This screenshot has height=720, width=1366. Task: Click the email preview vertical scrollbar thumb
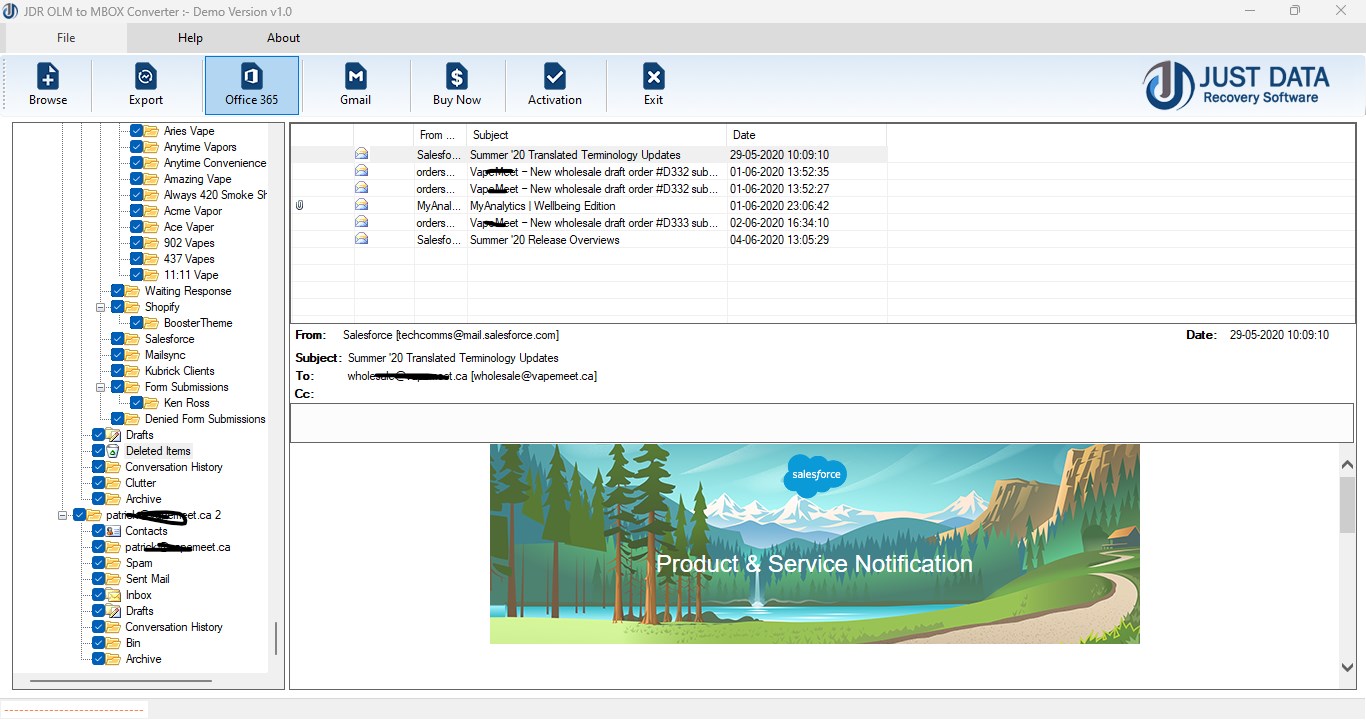(x=1347, y=505)
